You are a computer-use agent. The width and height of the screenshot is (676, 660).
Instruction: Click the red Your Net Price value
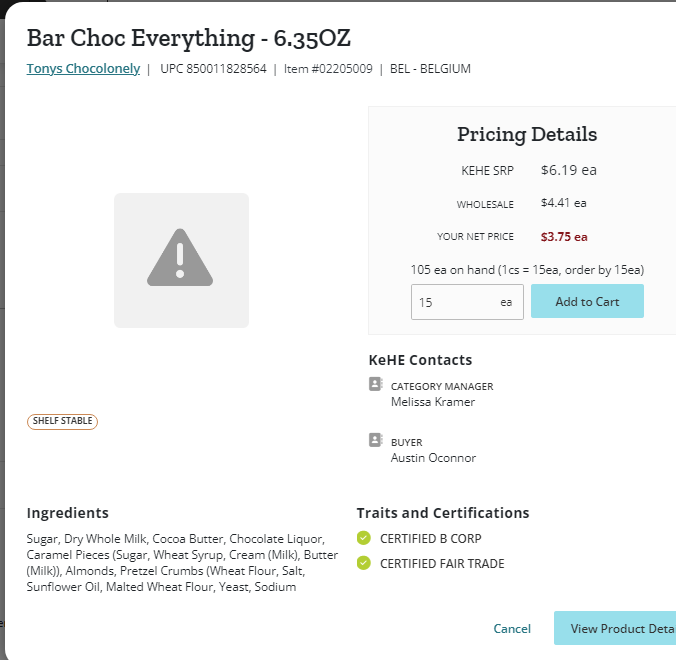[x=564, y=237]
